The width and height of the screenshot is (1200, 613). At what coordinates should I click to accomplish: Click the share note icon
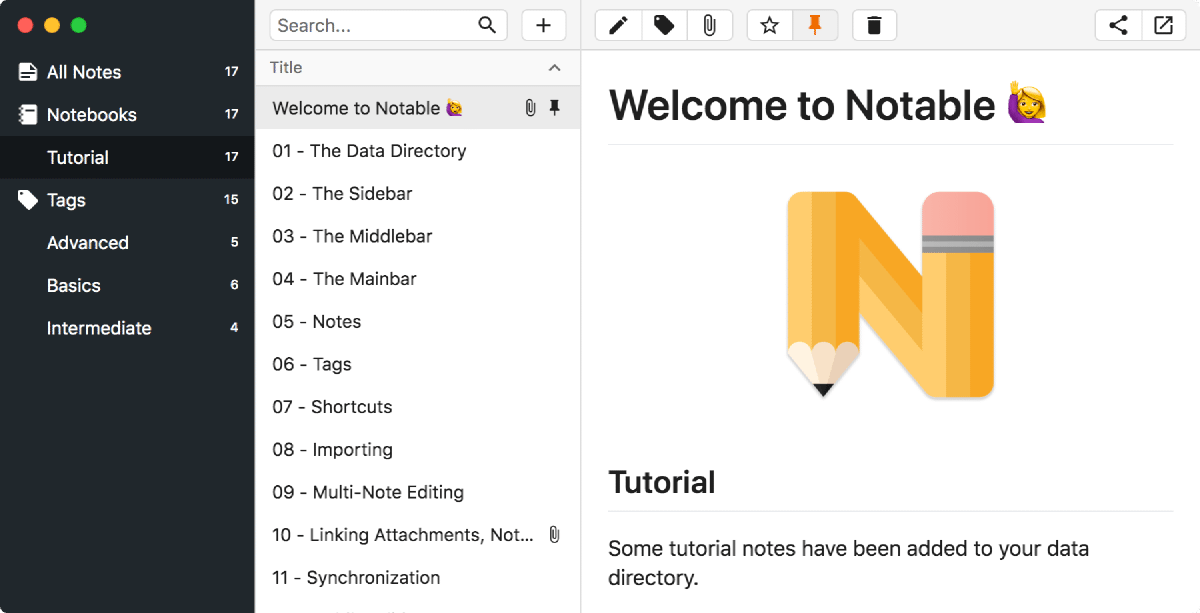pyautogui.click(x=1118, y=26)
